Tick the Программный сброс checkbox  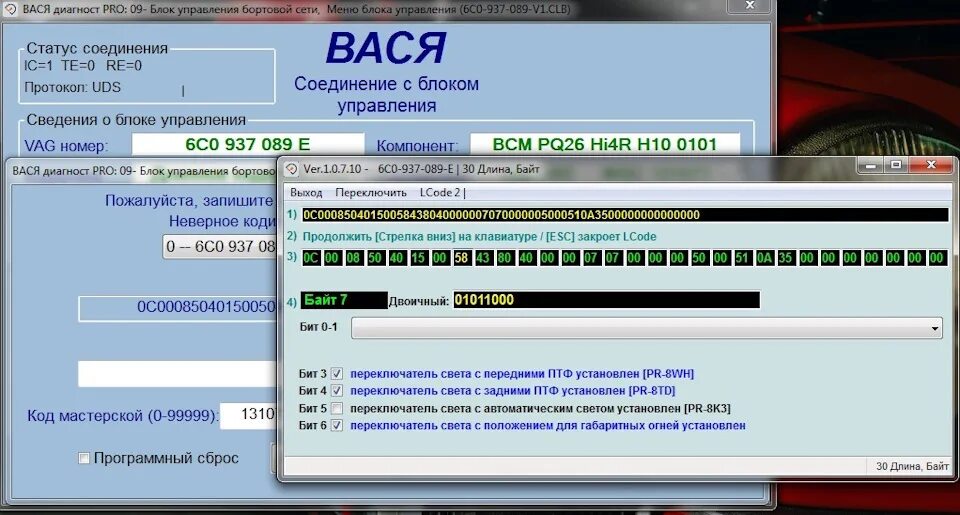tap(84, 458)
